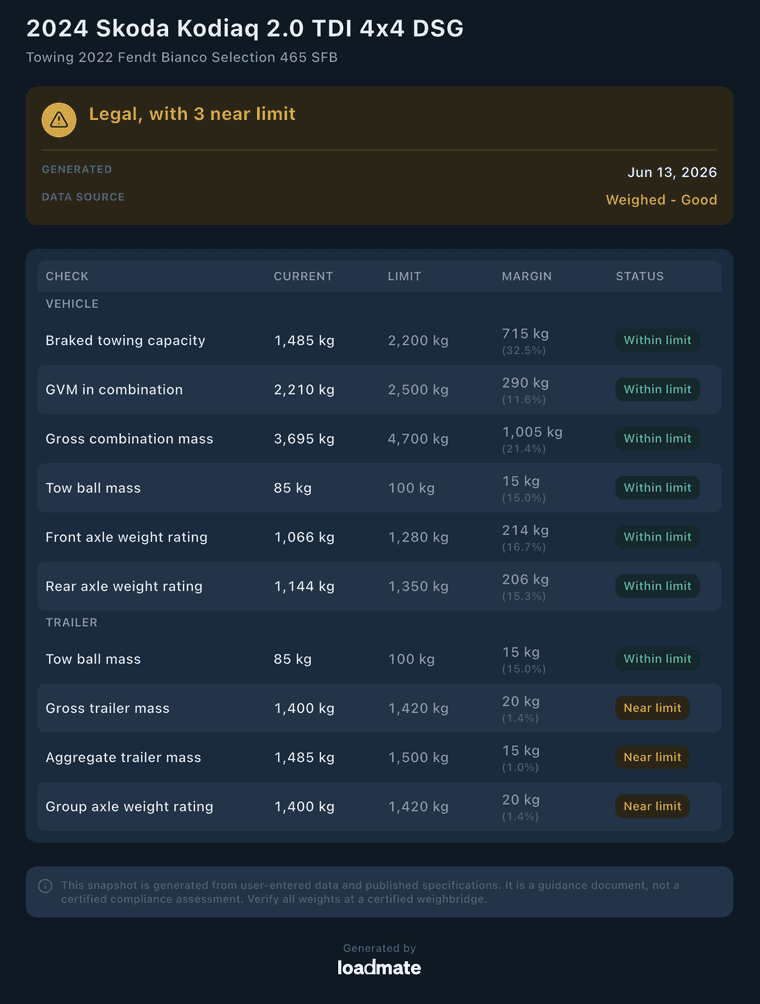Click the 'Group axle weight rating' label

click(129, 807)
